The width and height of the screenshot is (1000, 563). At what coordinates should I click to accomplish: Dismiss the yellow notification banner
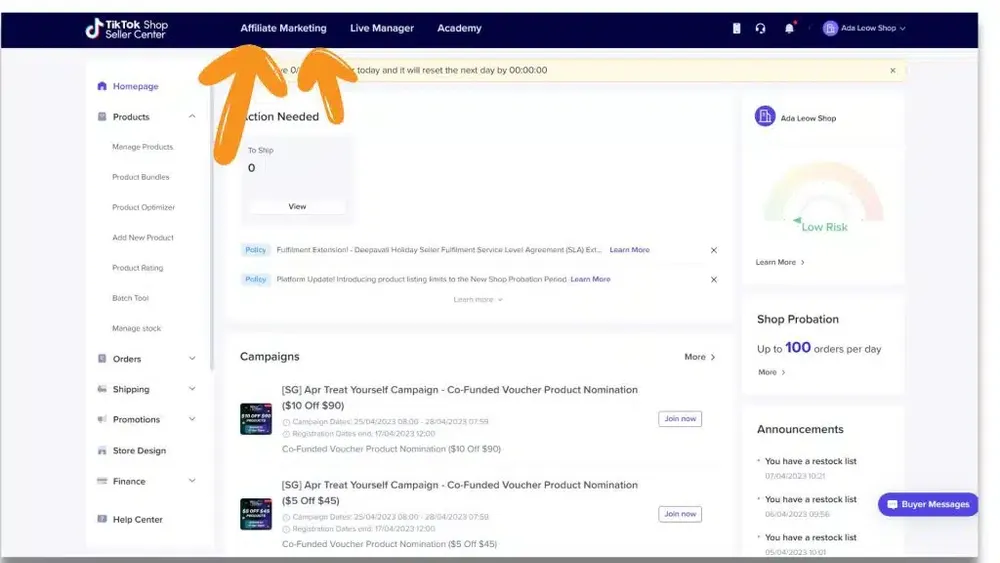pyautogui.click(x=893, y=70)
